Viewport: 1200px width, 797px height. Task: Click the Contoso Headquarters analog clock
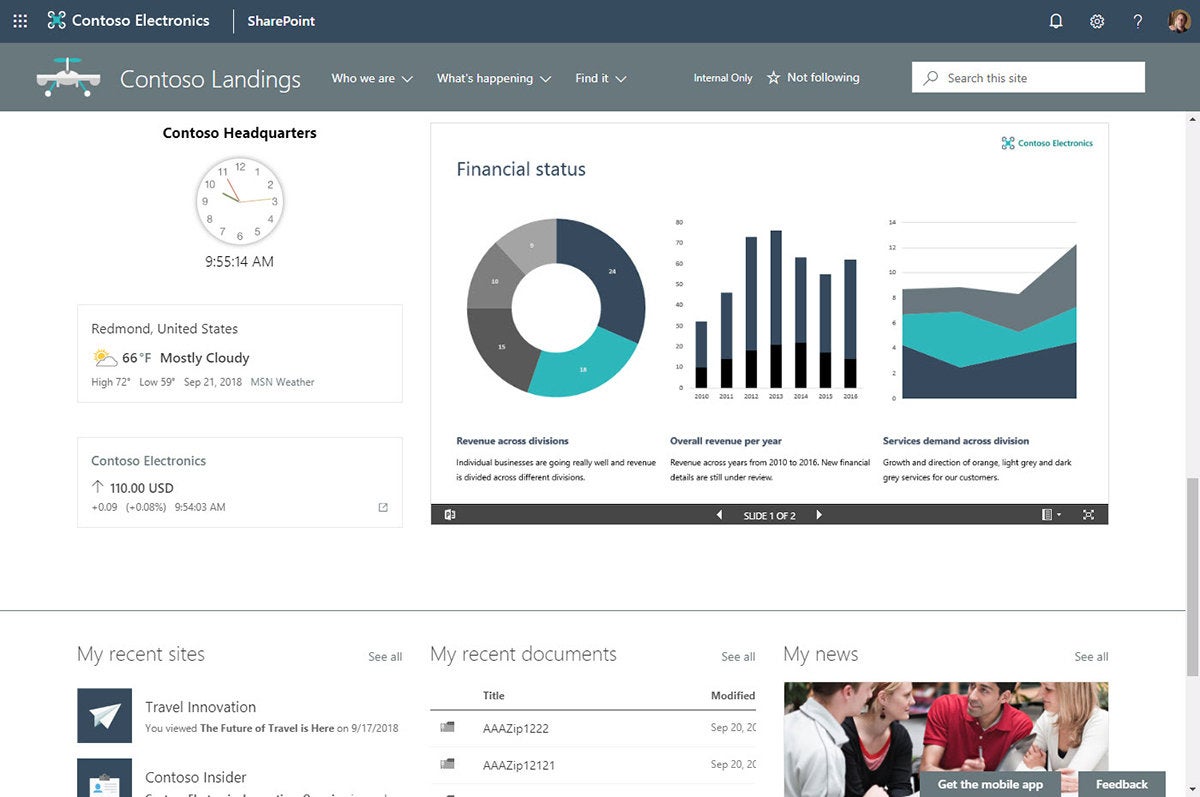click(240, 201)
